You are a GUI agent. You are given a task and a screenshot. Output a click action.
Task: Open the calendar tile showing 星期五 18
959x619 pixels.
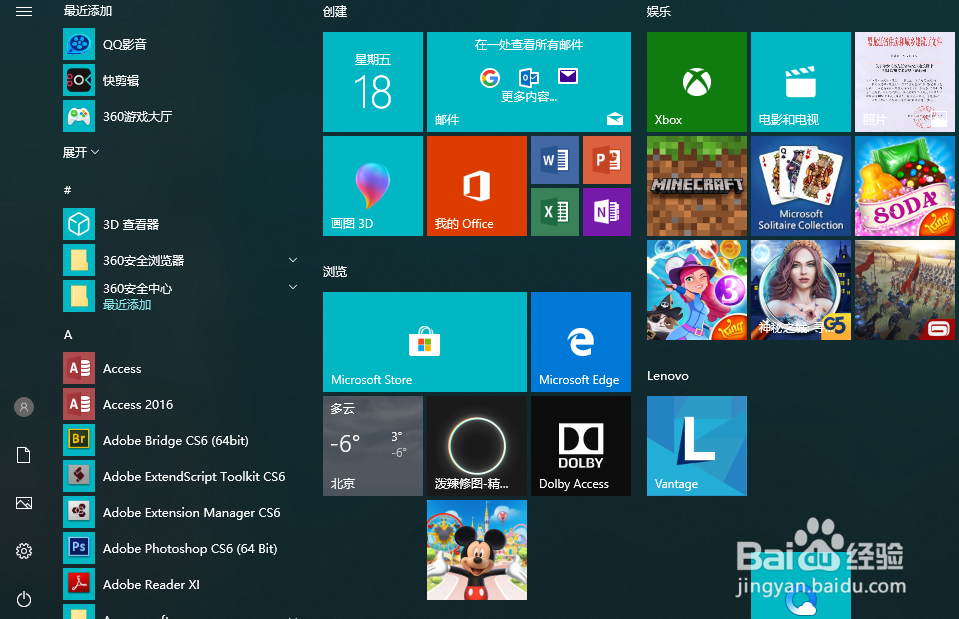(372, 82)
